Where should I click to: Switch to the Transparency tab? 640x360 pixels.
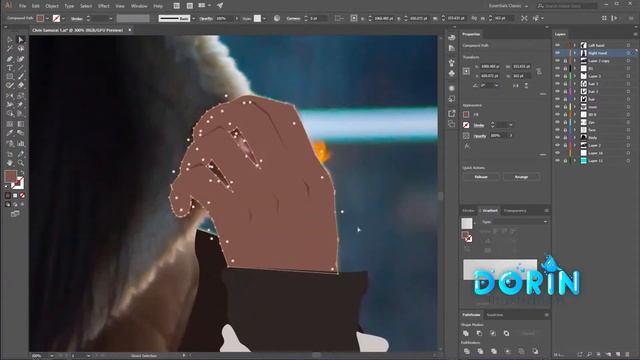point(515,211)
